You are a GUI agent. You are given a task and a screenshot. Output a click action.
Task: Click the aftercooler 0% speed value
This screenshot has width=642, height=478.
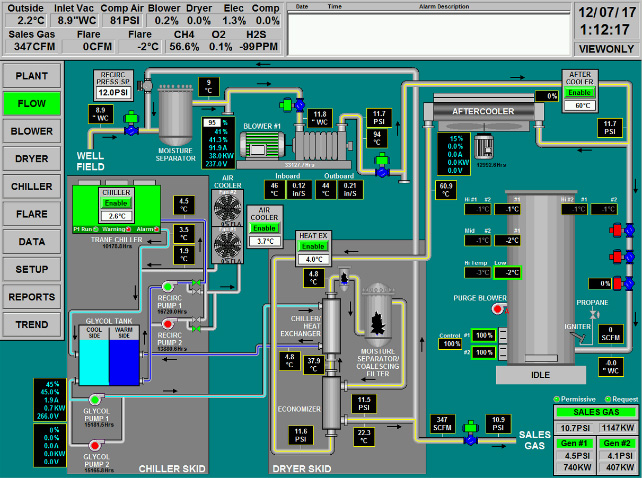[x=548, y=96]
